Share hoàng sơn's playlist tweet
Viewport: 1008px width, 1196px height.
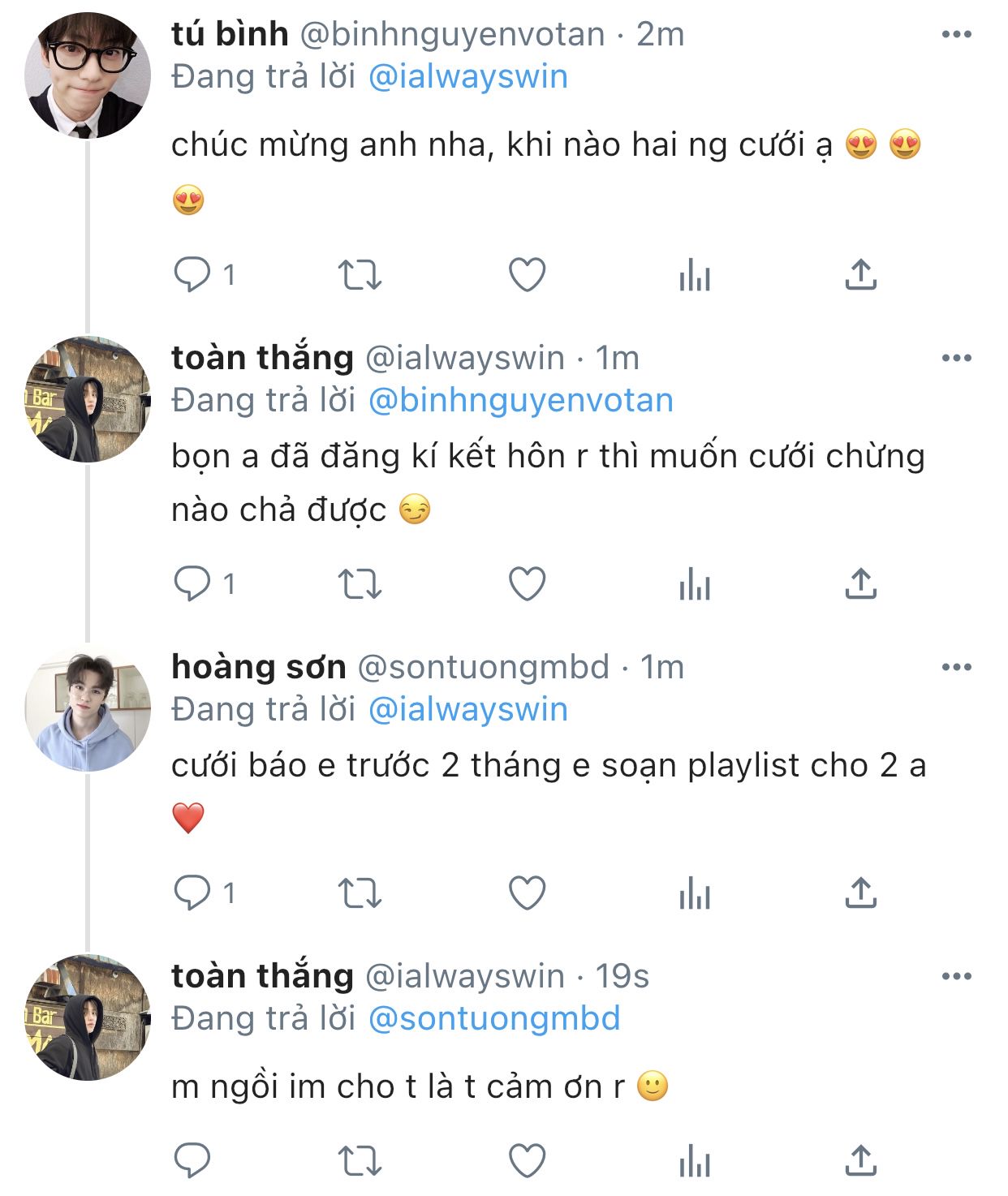(860, 893)
